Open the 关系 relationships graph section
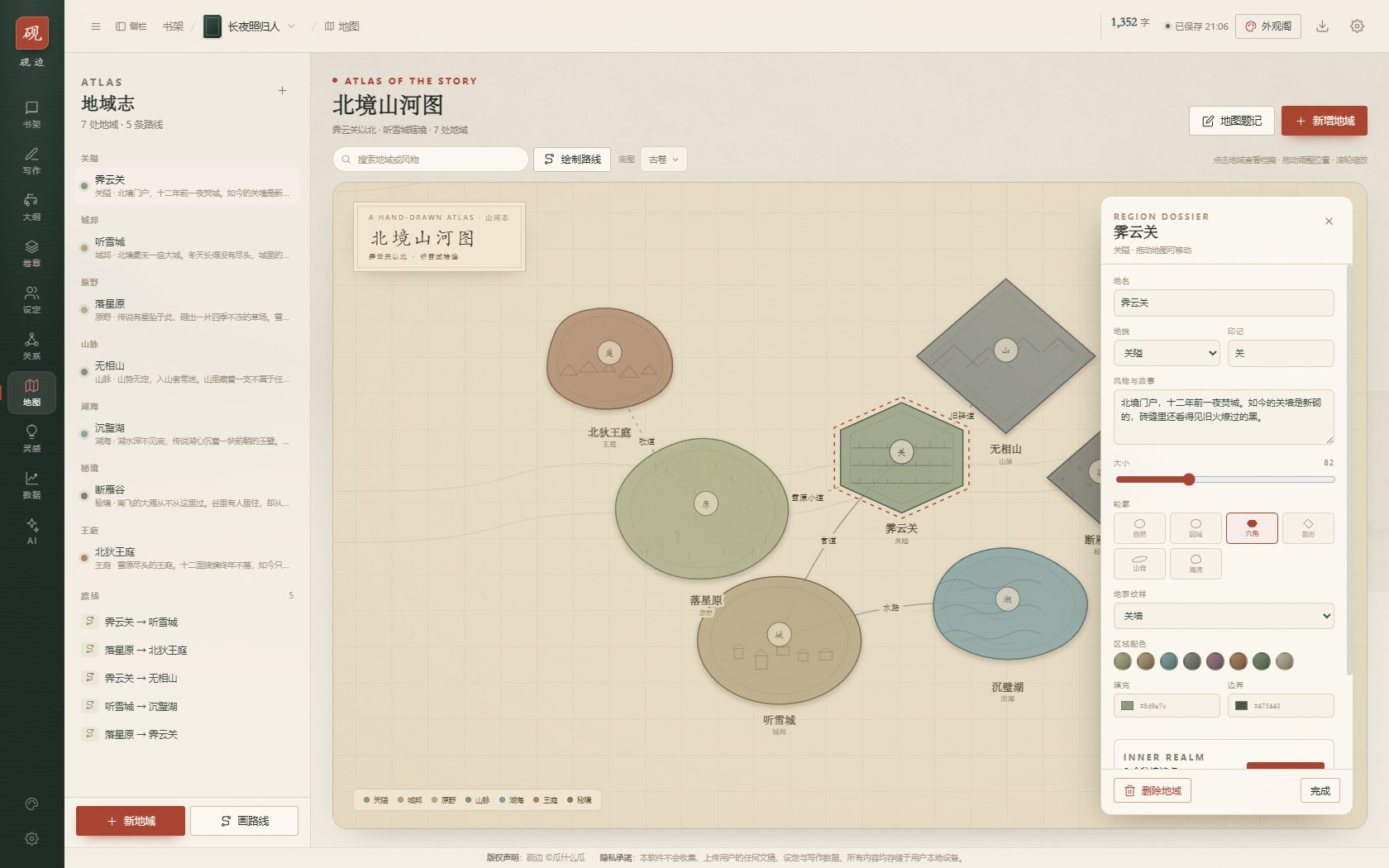Image resolution: width=1389 pixels, height=868 pixels. click(31, 346)
